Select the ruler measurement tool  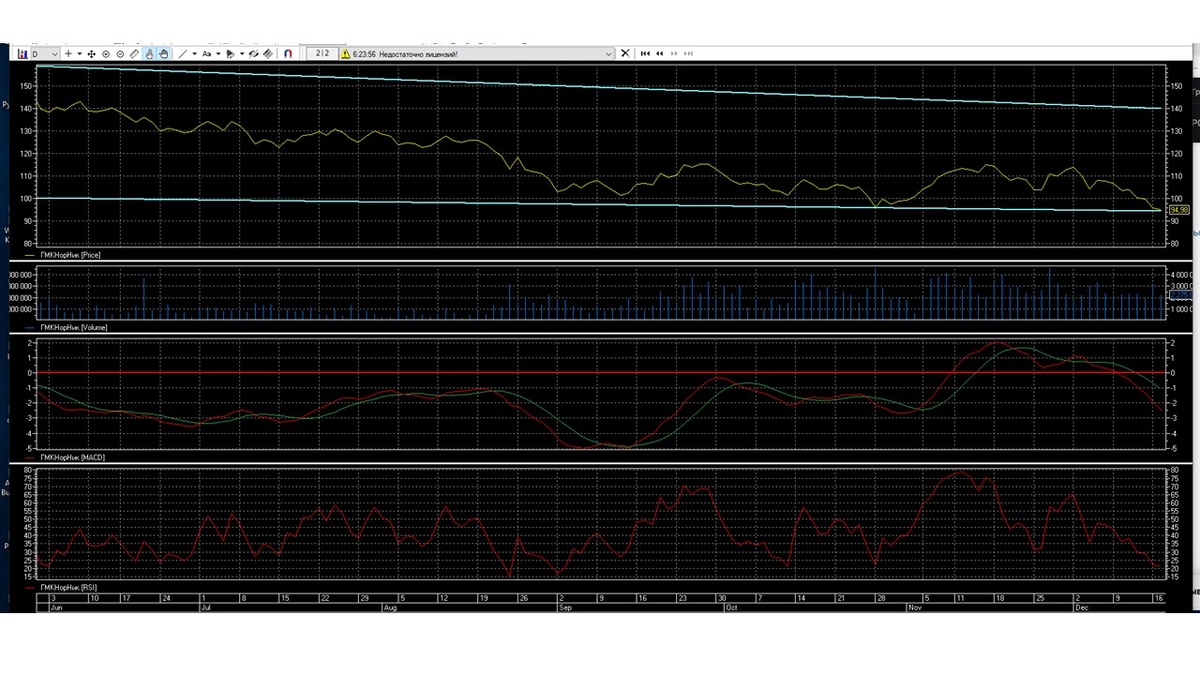(134, 53)
